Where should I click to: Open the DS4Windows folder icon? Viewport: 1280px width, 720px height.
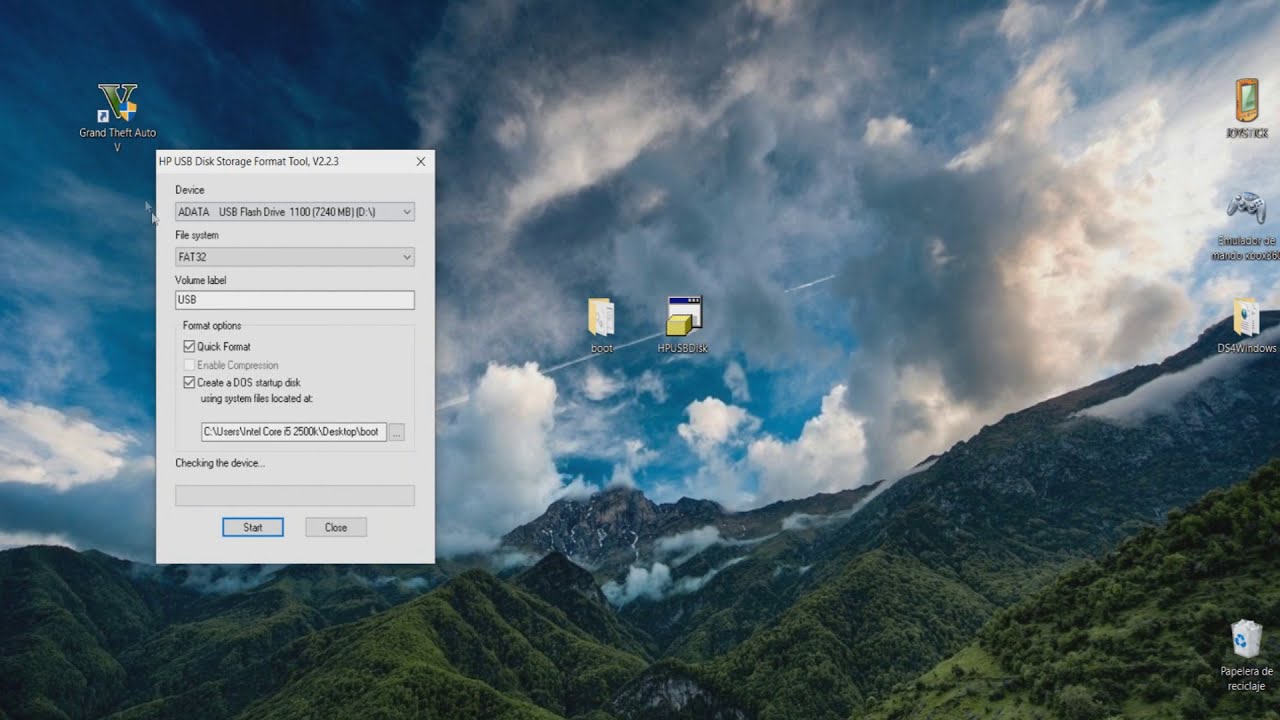(x=1246, y=326)
